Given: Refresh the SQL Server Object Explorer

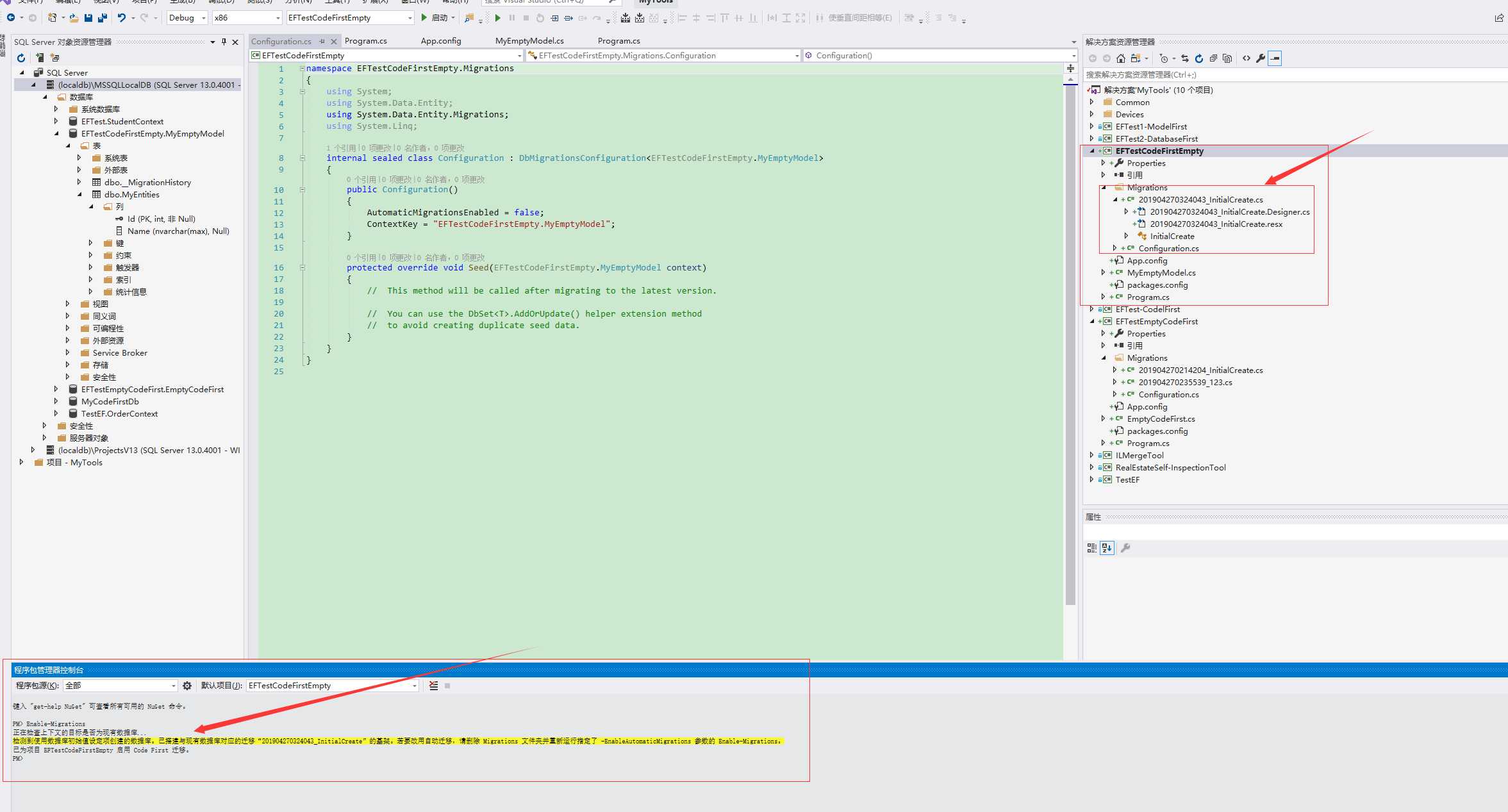Looking at the screenshot, I should coord(21,58).
